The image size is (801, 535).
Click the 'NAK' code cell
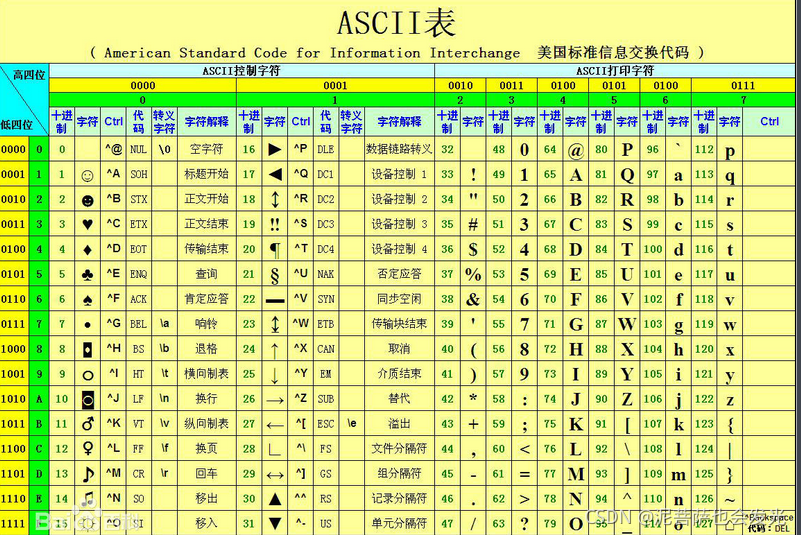coord(325,274)
